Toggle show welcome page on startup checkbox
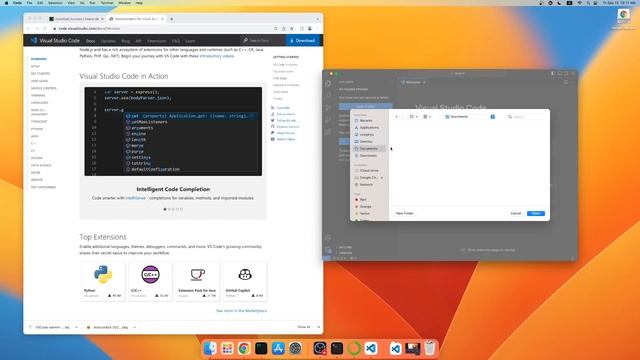640x360 pixels. pyautogui.click(x=463, y=250)
